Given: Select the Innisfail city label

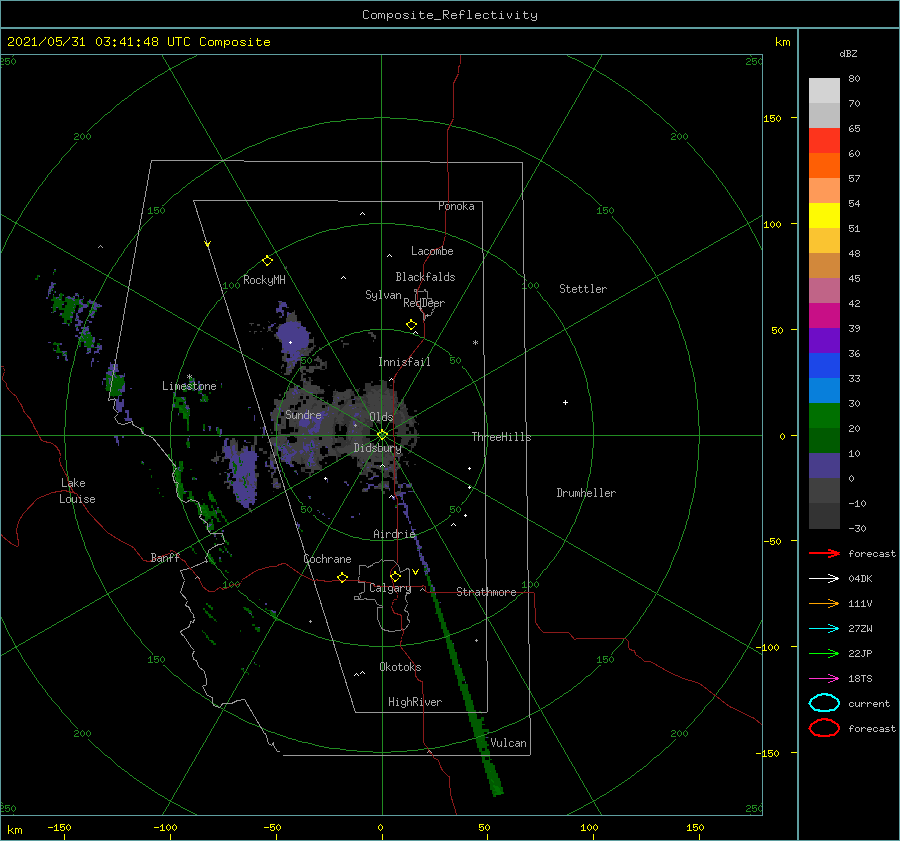Looking at the screenshot, I should point(404,362).
